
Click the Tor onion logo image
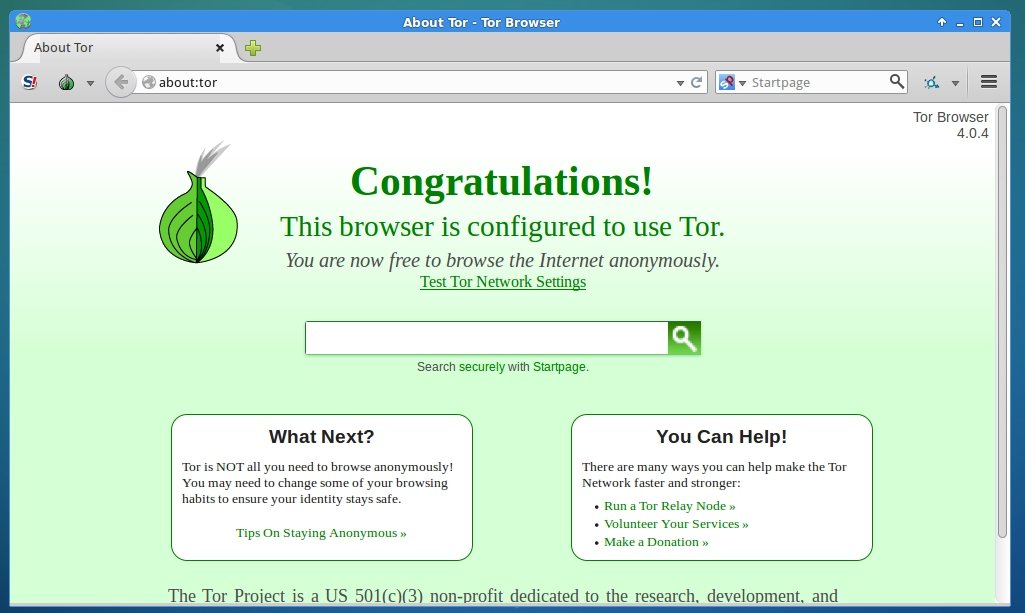[x=198, y=203]
